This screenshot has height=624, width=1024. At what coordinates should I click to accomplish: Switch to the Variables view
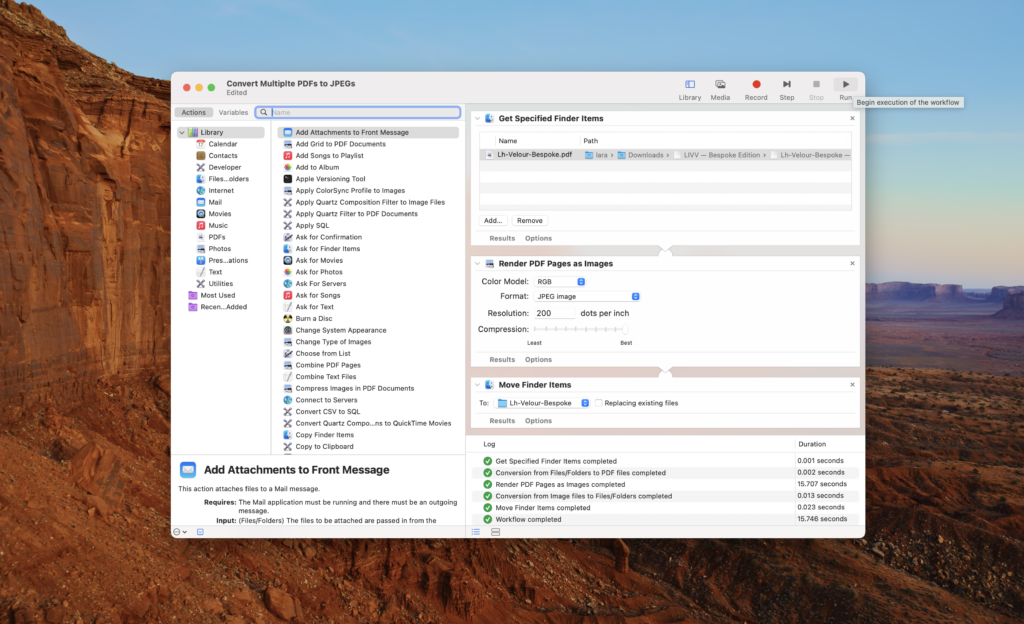tap(233, 113)
